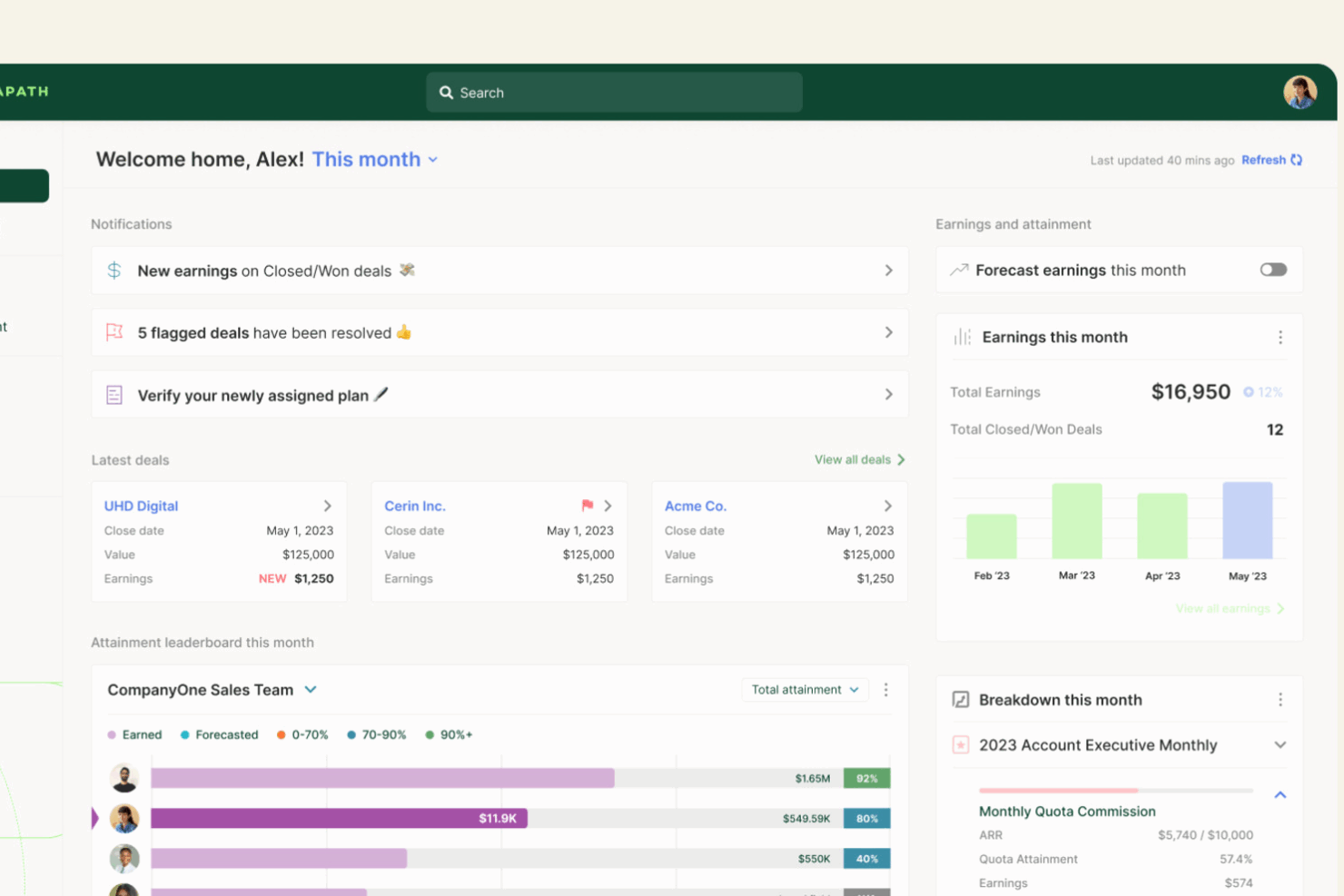Toggle Forecast earnings this month switch
Screen dimensions: 1344x896
pos(1272,270)
